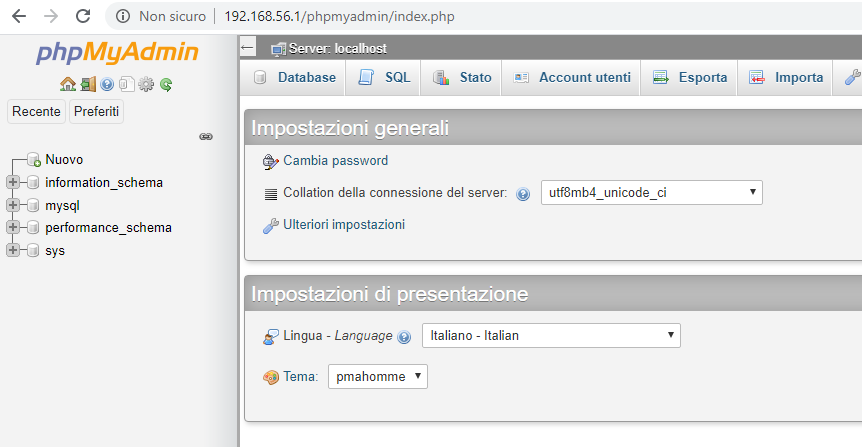Open the Cambia password link
The image size is (862, 447).
(335, 161)
